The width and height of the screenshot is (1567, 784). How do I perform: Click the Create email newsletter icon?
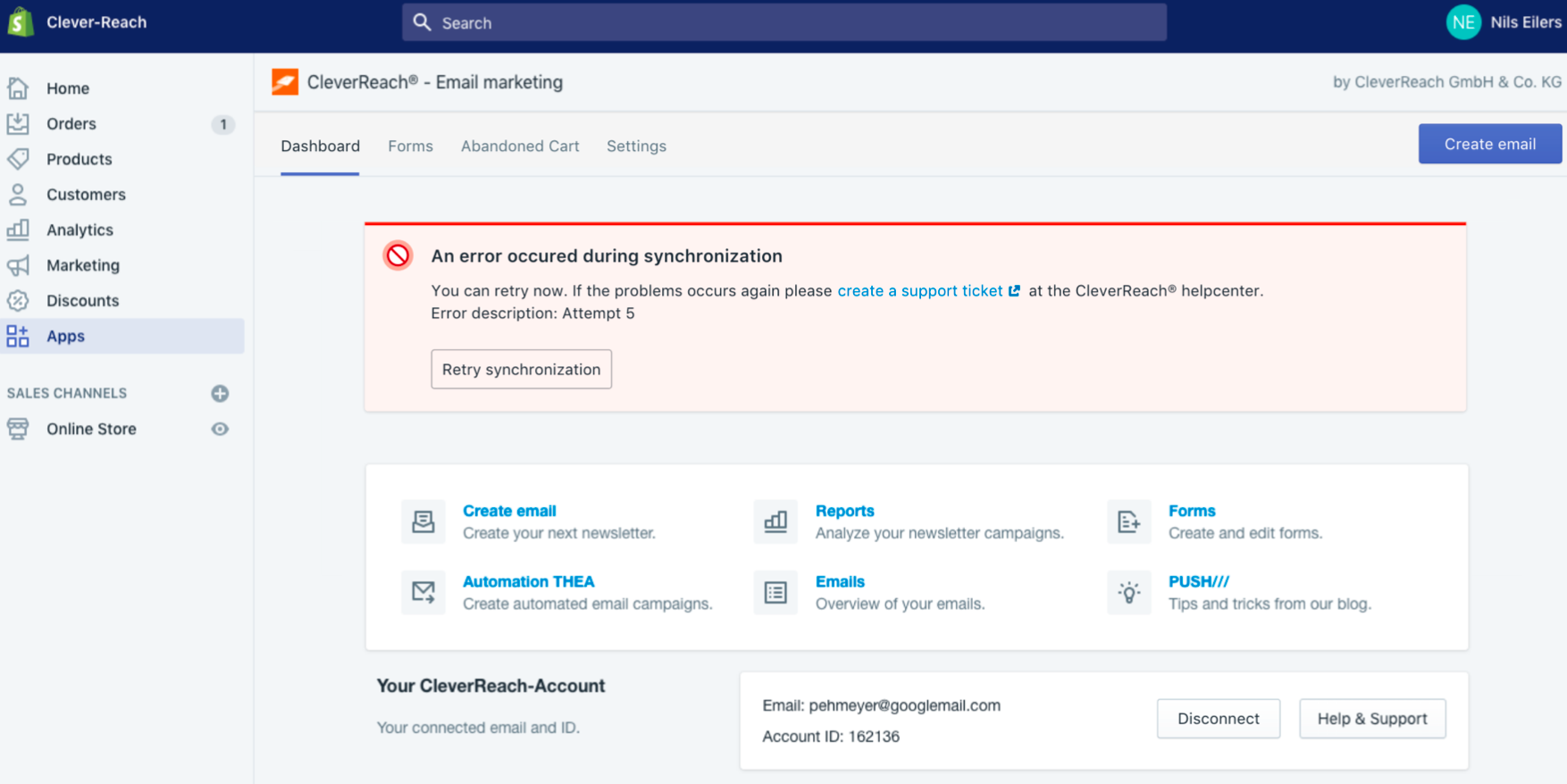tap(423, 521)
